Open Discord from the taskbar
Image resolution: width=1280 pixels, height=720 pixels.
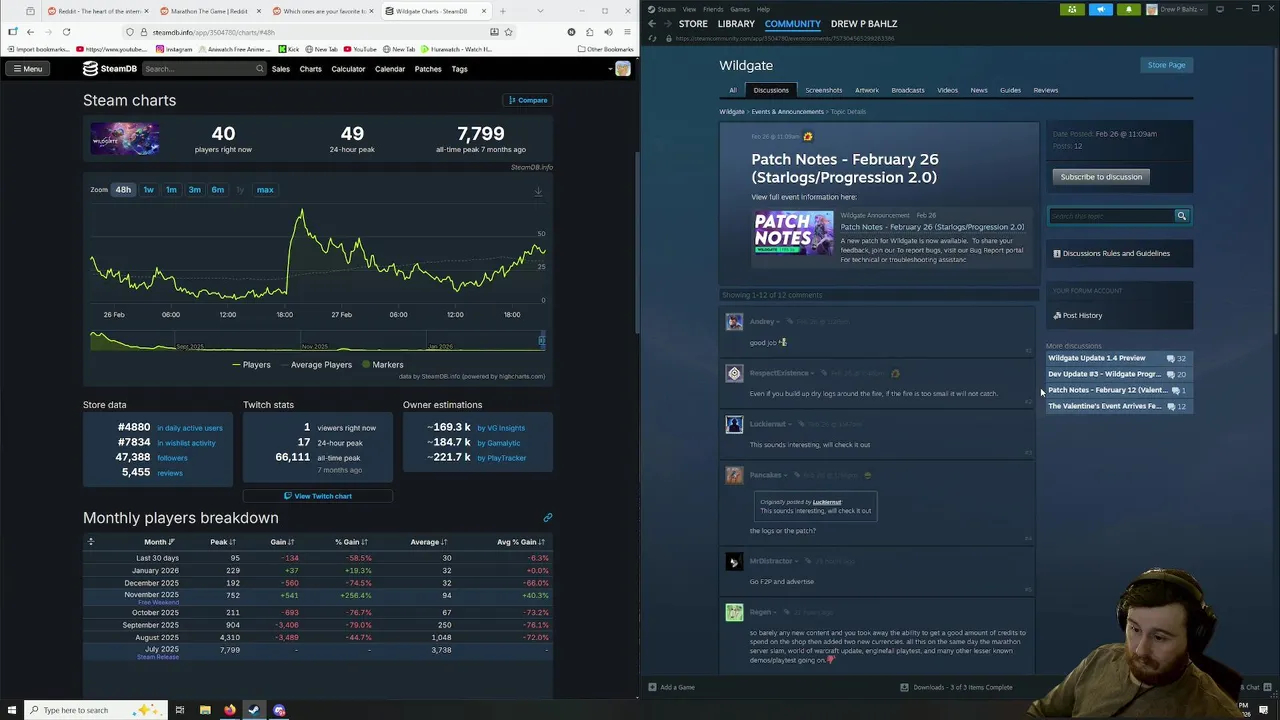click(x=279, y=710)
